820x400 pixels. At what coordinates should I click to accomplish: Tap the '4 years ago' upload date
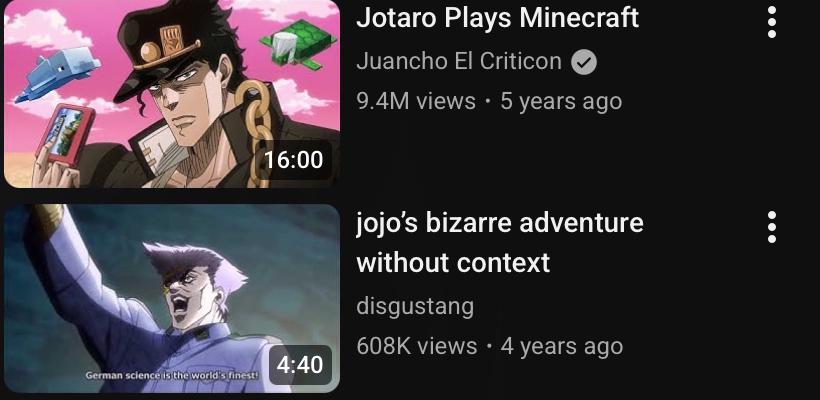pyautogui.click(x=562, y=346)
